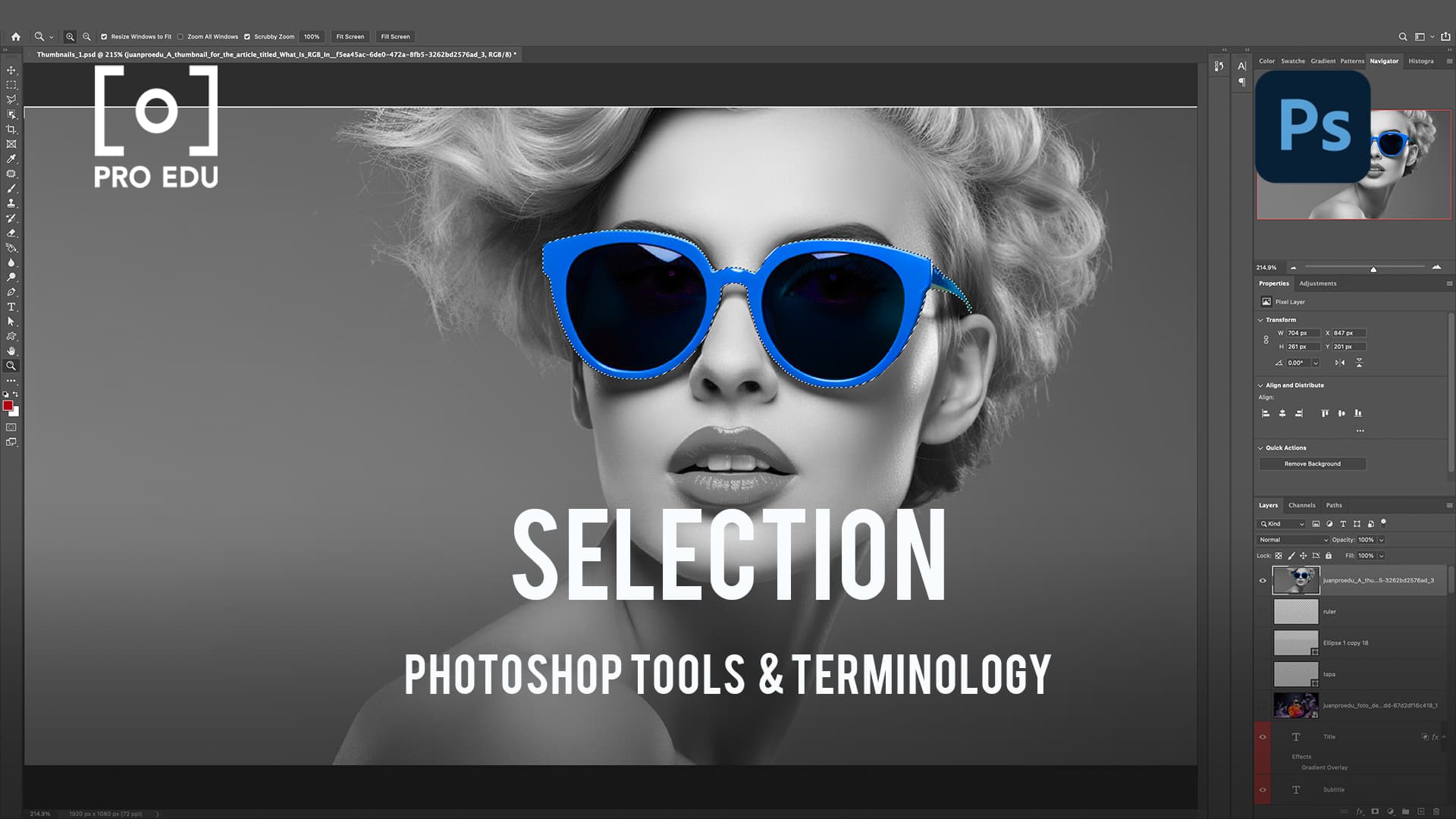Collapse the Transform section in Properties
1456x819 pixels.
(x=1261, y=319)
